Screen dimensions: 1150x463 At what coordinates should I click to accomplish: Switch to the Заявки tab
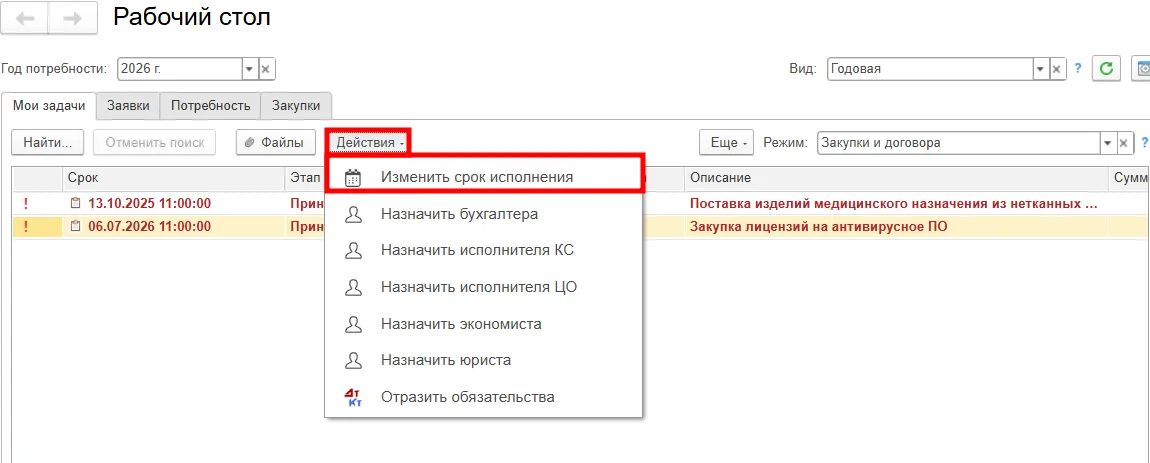point(128,106)
